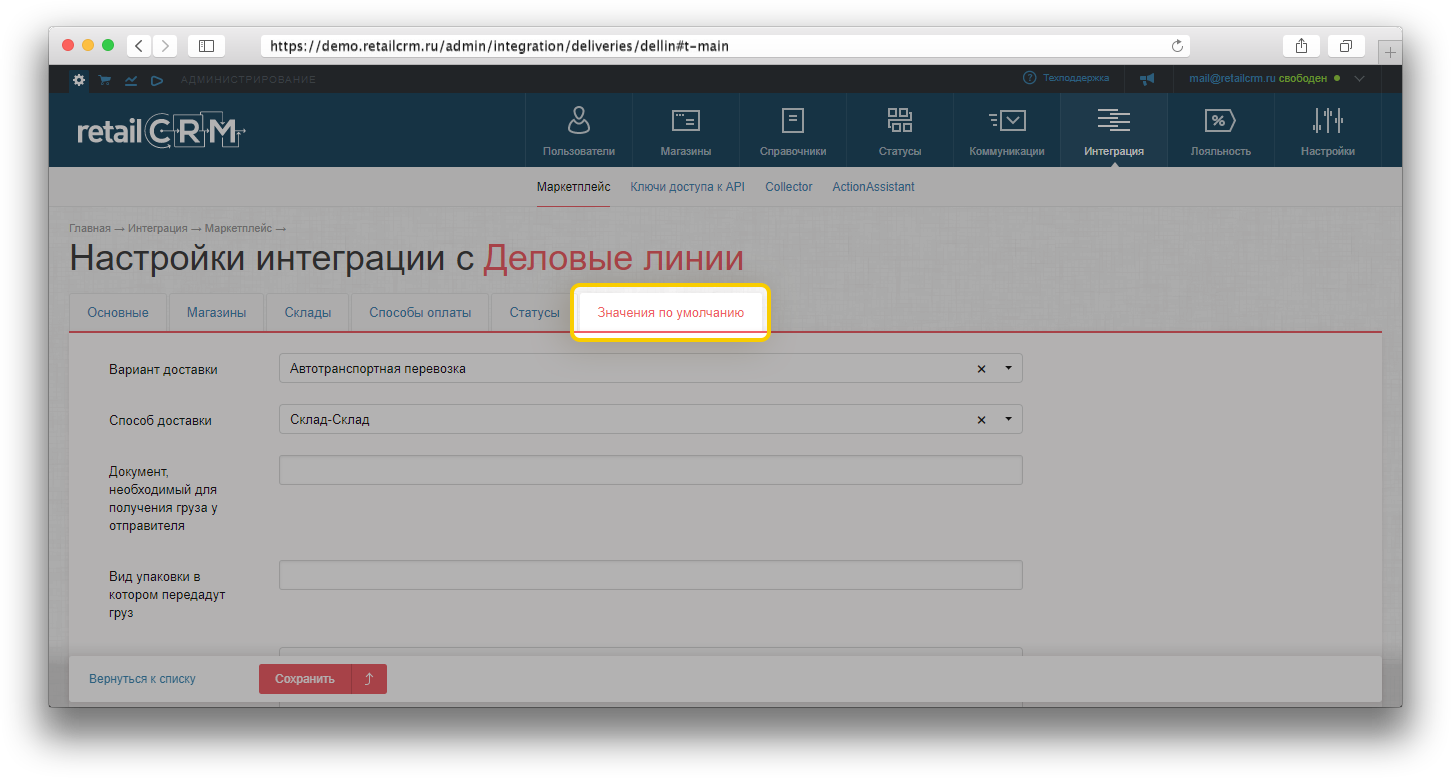1451x778 pixels.
Task: Open the Коммуникации section icon
Action: pos(1007,121)
